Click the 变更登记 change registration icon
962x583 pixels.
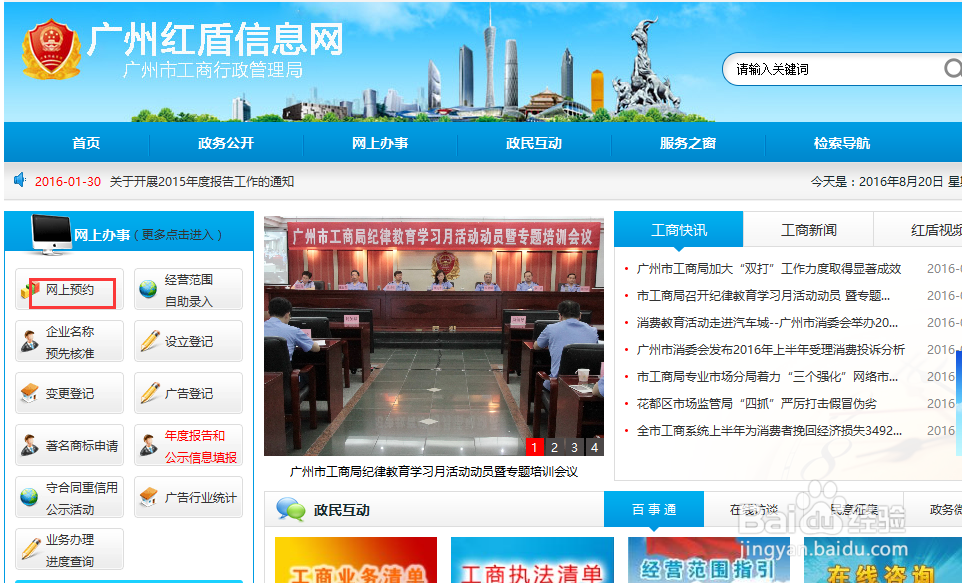click(69, 393)
